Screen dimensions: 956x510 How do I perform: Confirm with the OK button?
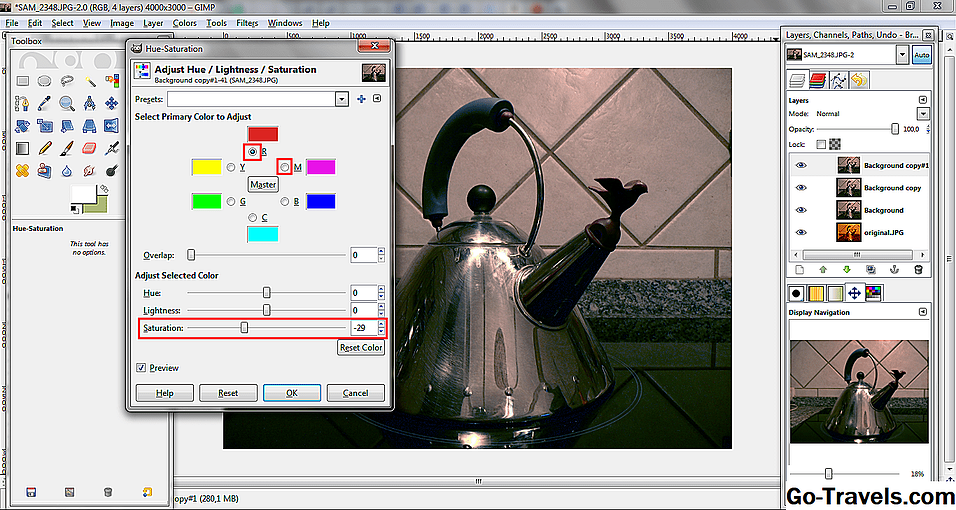pyautogui.click(x=291, y=393)
